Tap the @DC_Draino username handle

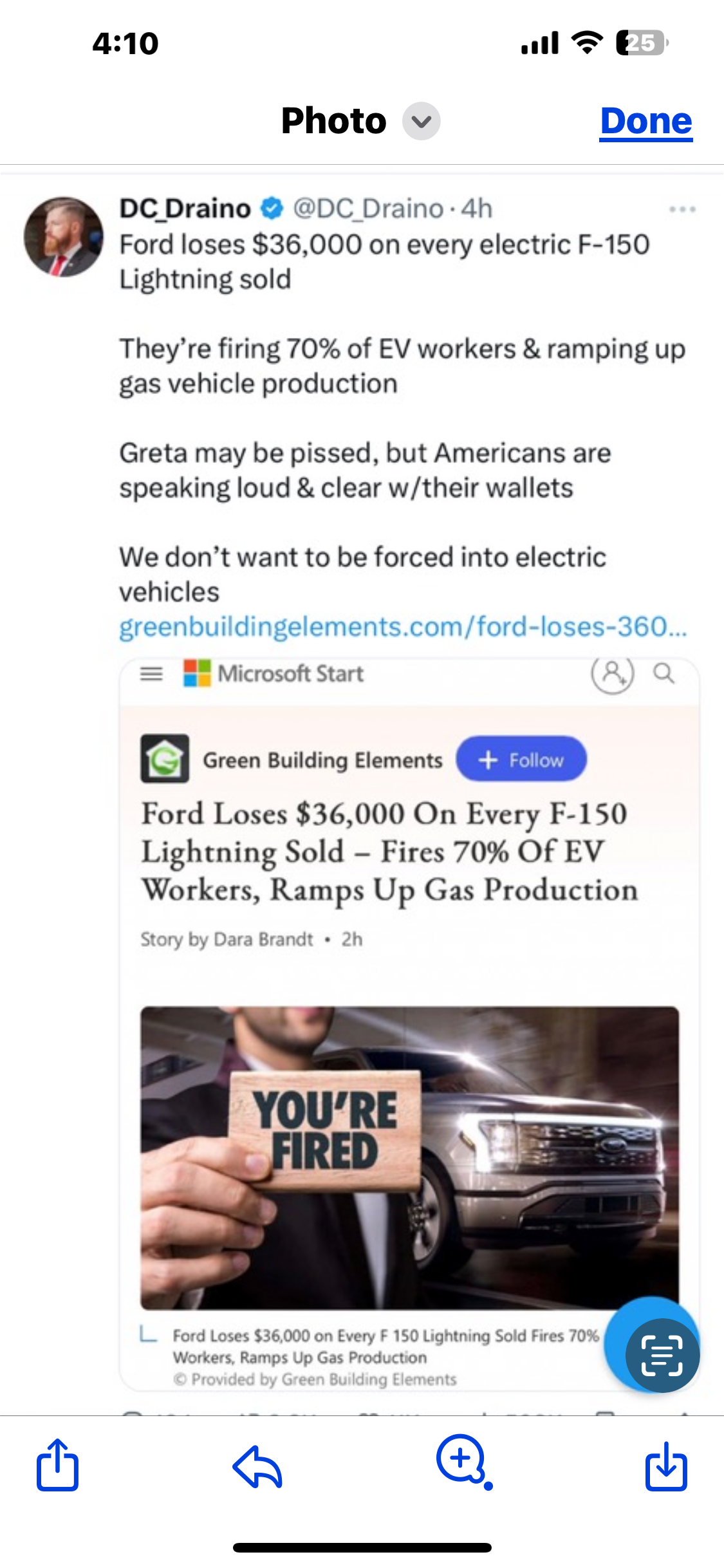(x=368, y=209)
